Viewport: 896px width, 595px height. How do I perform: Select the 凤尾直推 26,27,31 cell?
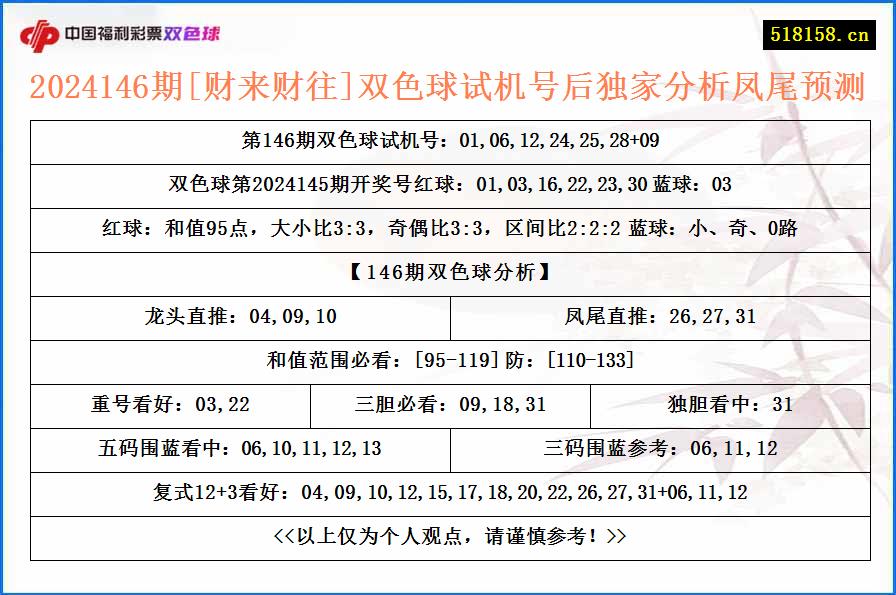[x=660, y=318]
